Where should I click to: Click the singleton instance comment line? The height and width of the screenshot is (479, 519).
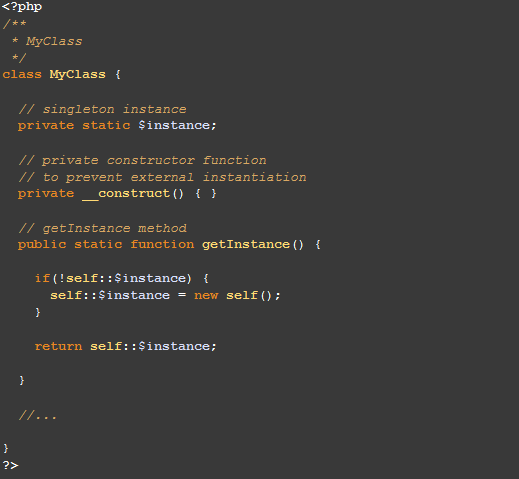(x=103, y=109)
